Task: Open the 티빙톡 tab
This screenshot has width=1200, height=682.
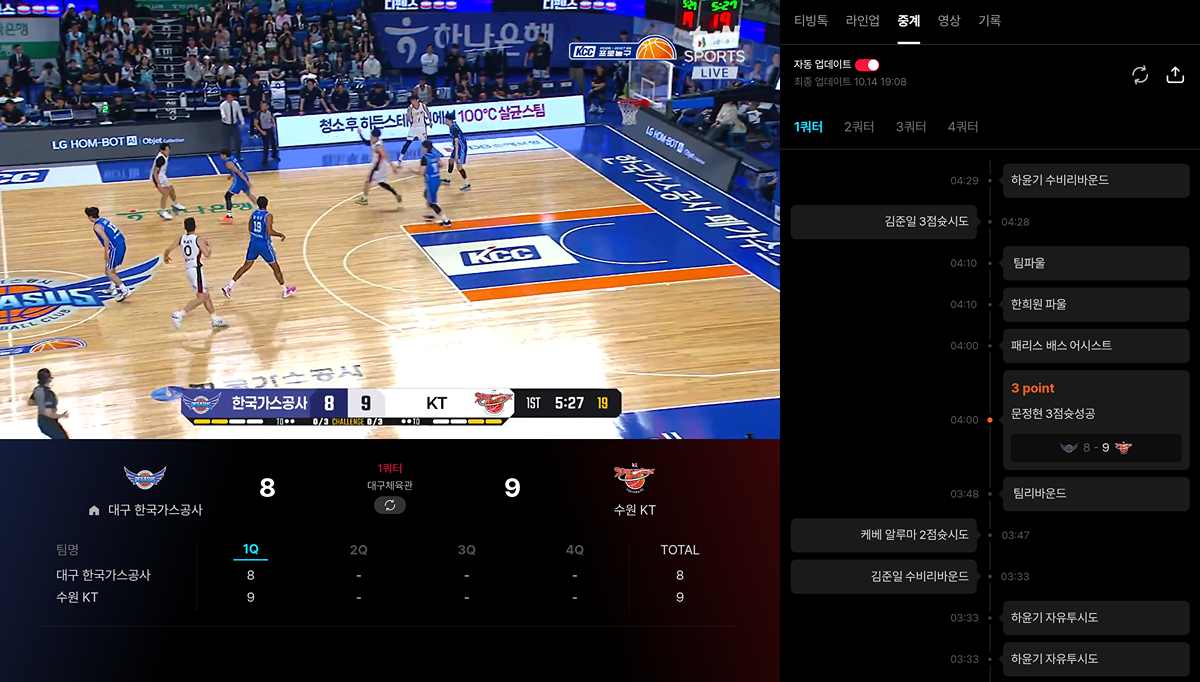Action: pyautogui.click(x=810, y=20)
